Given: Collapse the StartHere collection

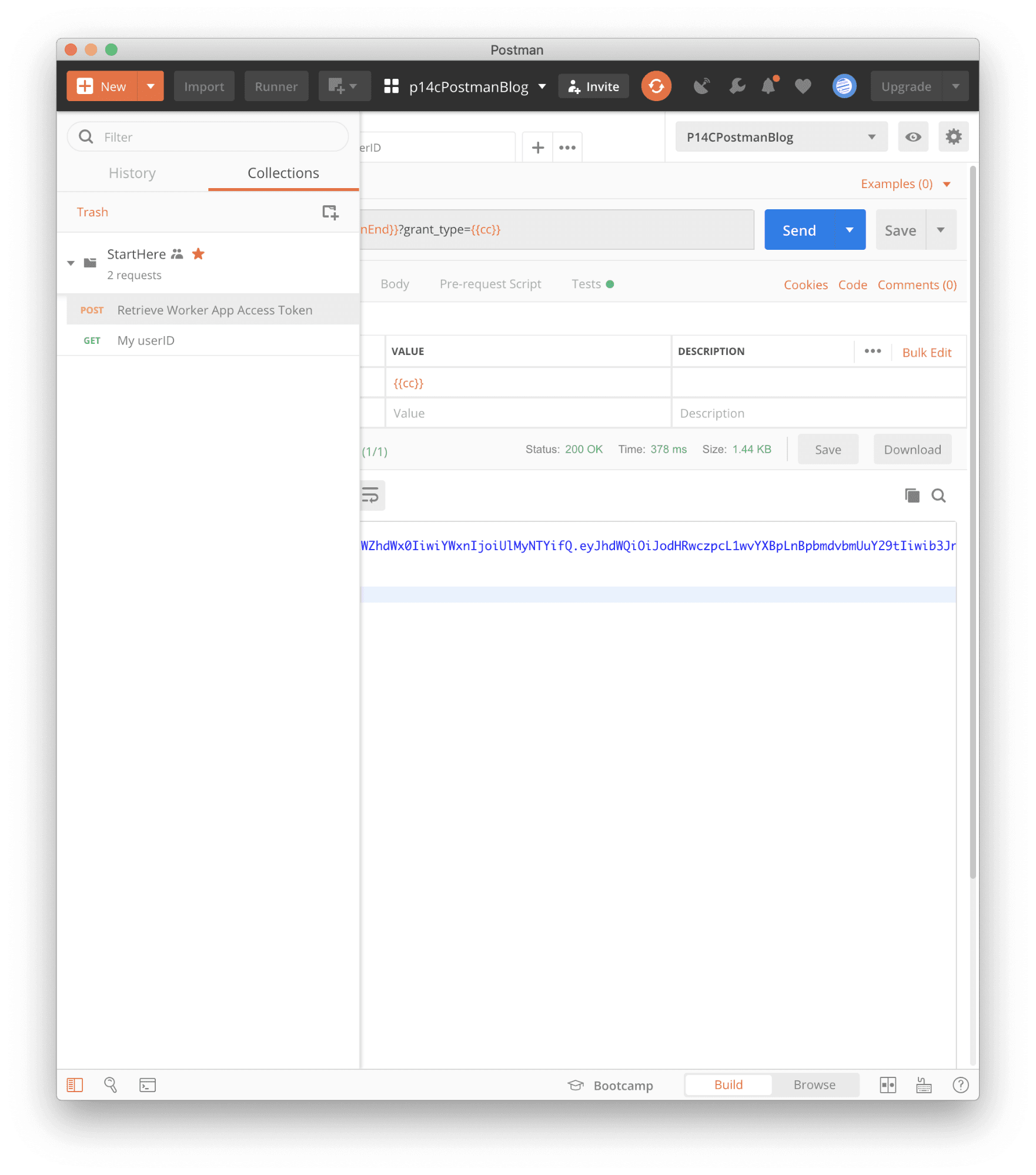Looking at the screenshot, I should (71, 263).
